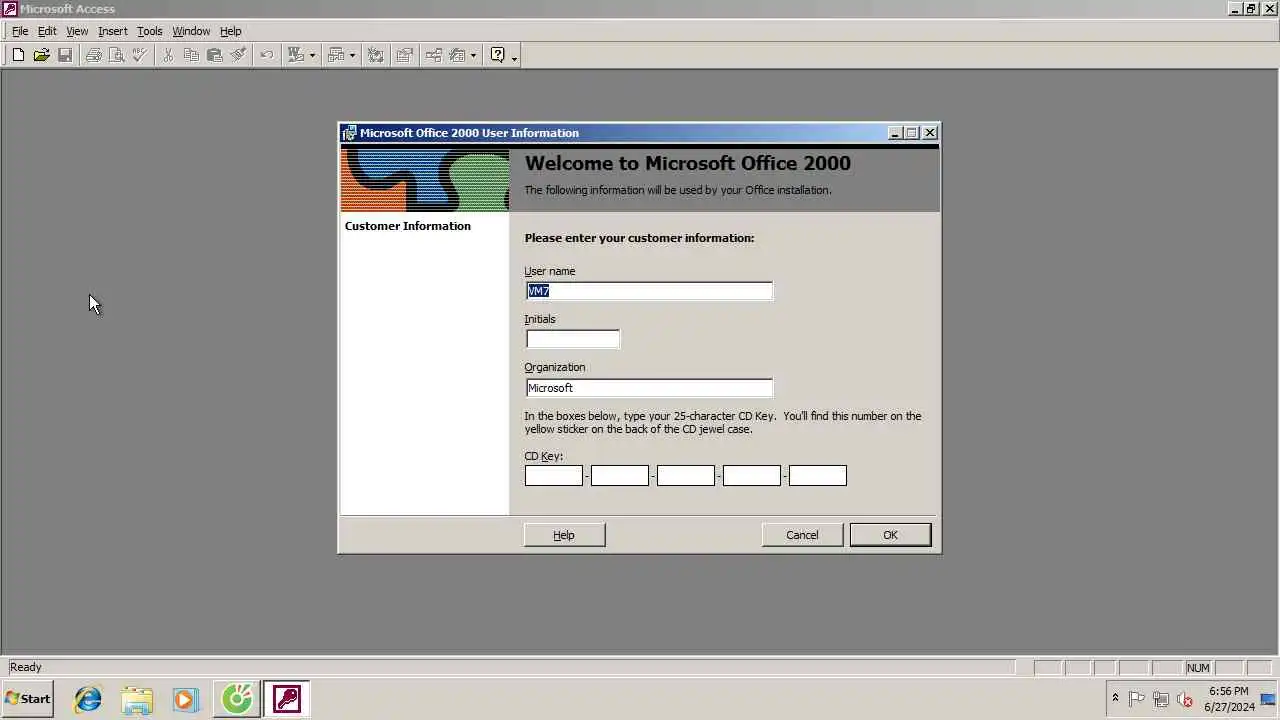Image resolution: width=1280 pixels, height=720 pixels.
Task: Click the Copy toolbar icon
Action: point(191,55)
